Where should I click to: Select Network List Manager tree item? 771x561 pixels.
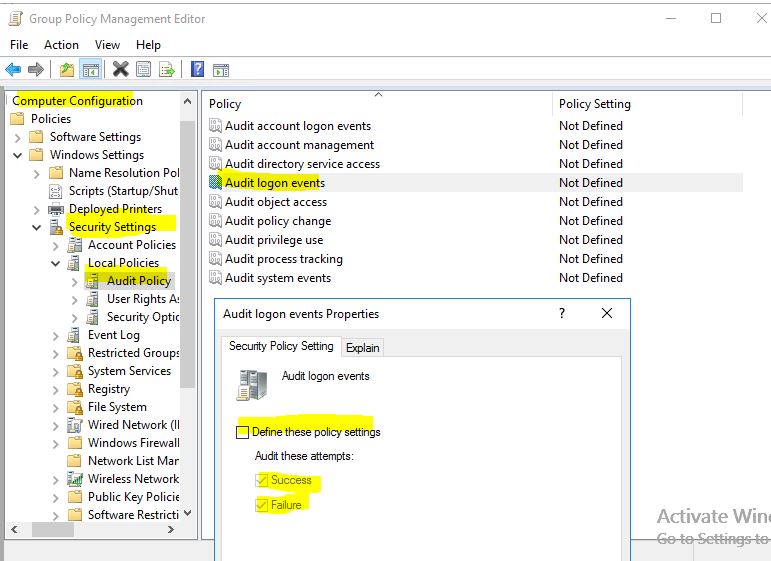point(133,461)
